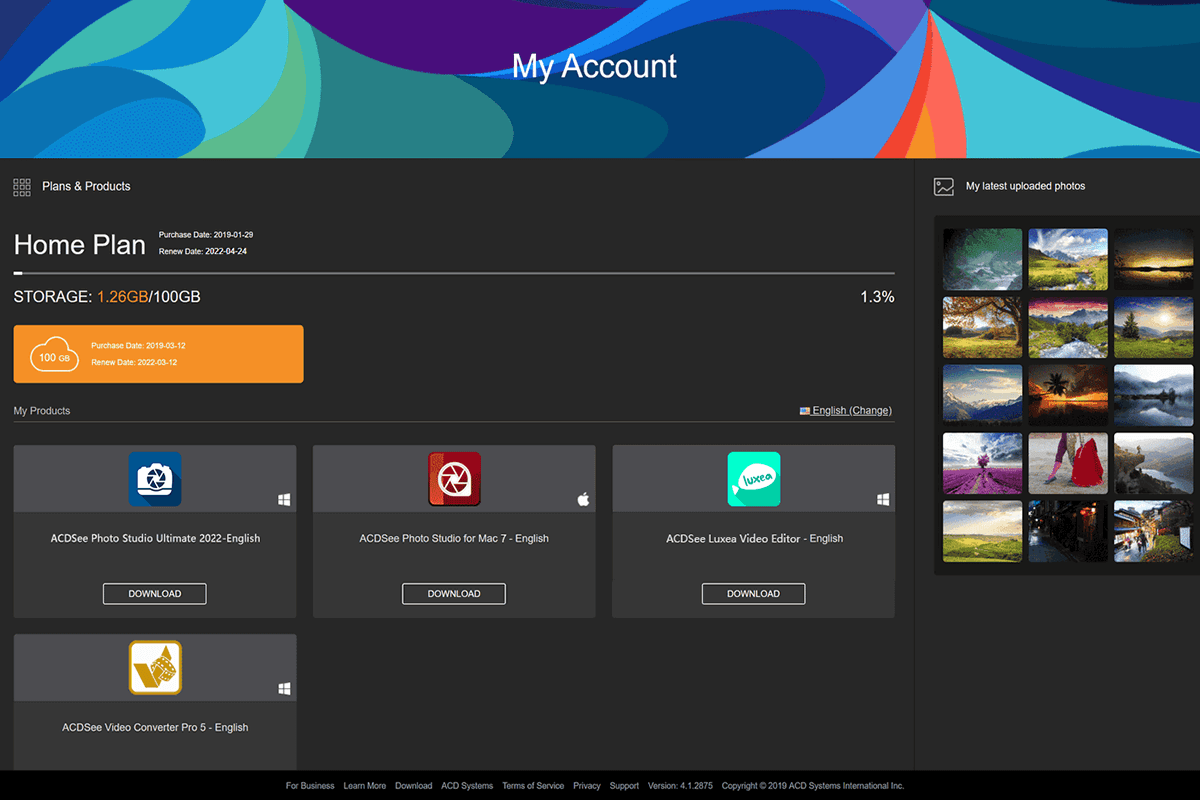
Task: Click the My Products label
Action: coord(42,411)
